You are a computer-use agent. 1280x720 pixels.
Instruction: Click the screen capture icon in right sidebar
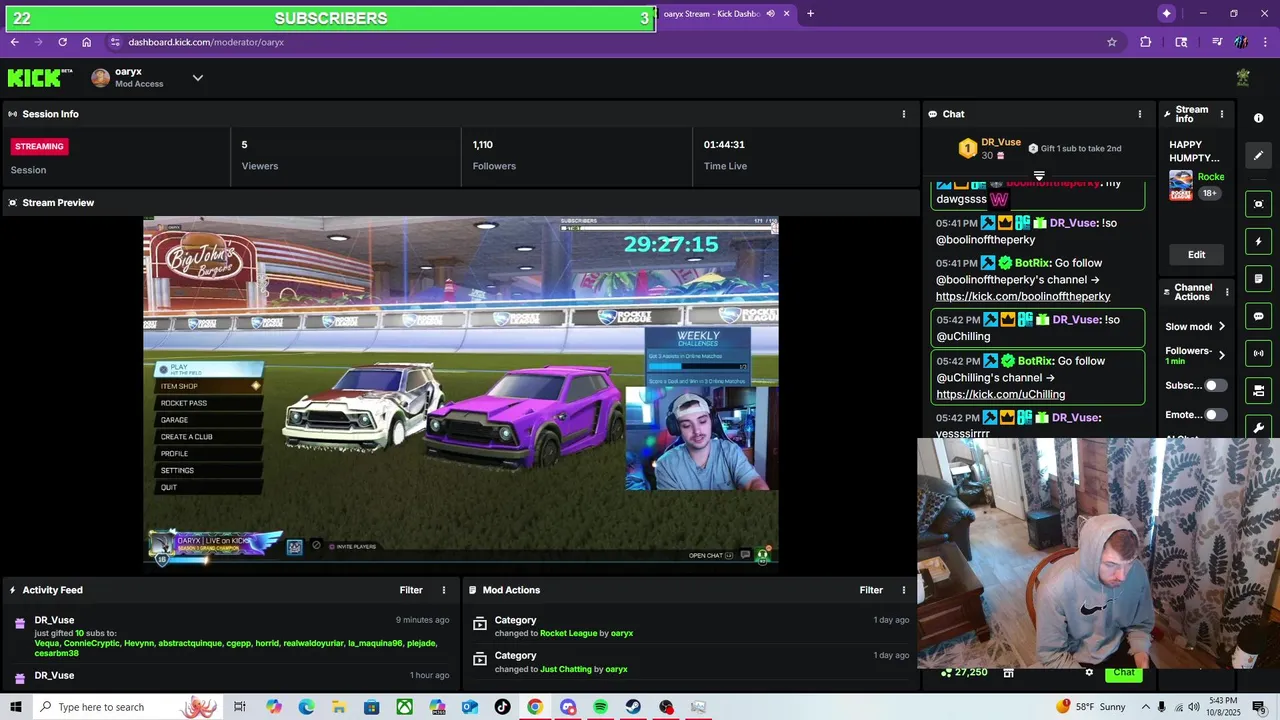1258,204
